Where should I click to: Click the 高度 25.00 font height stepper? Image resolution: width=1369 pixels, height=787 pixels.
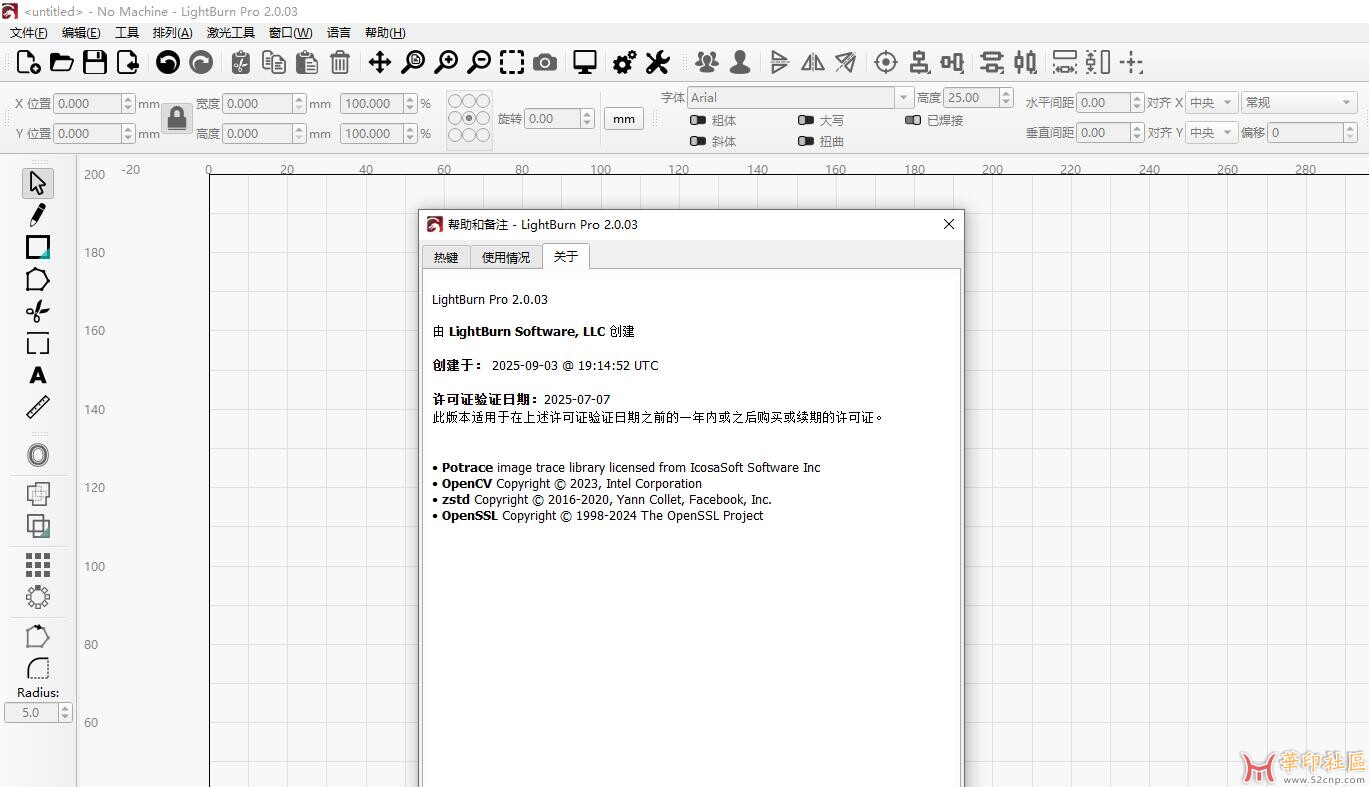[1004, 97]
